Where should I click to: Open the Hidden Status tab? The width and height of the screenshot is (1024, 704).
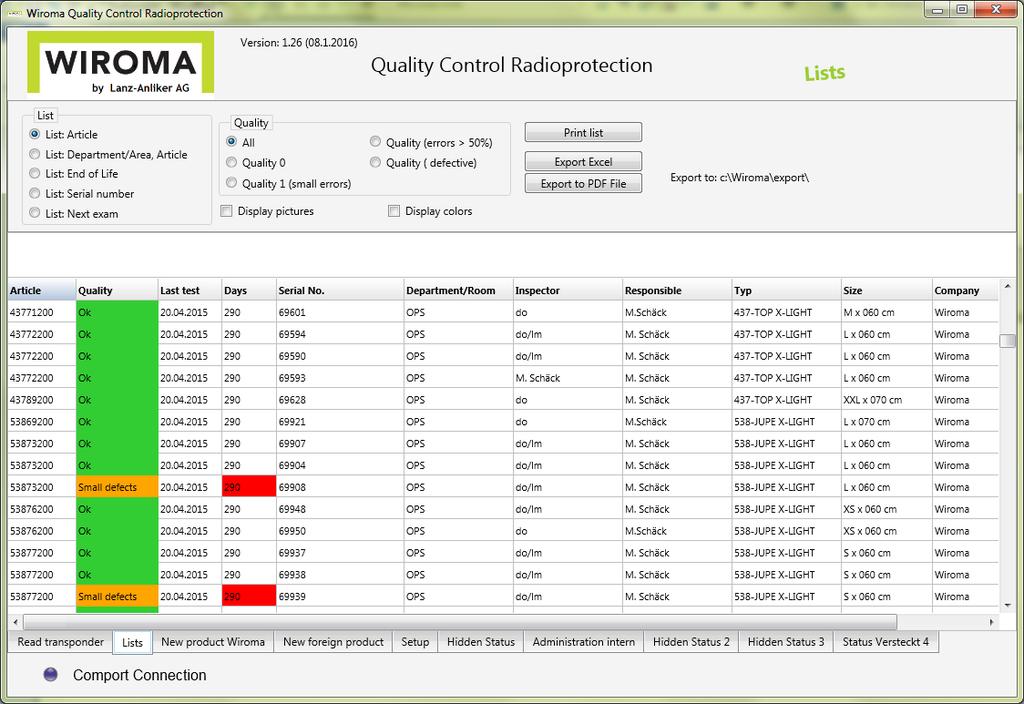(481, 642)
